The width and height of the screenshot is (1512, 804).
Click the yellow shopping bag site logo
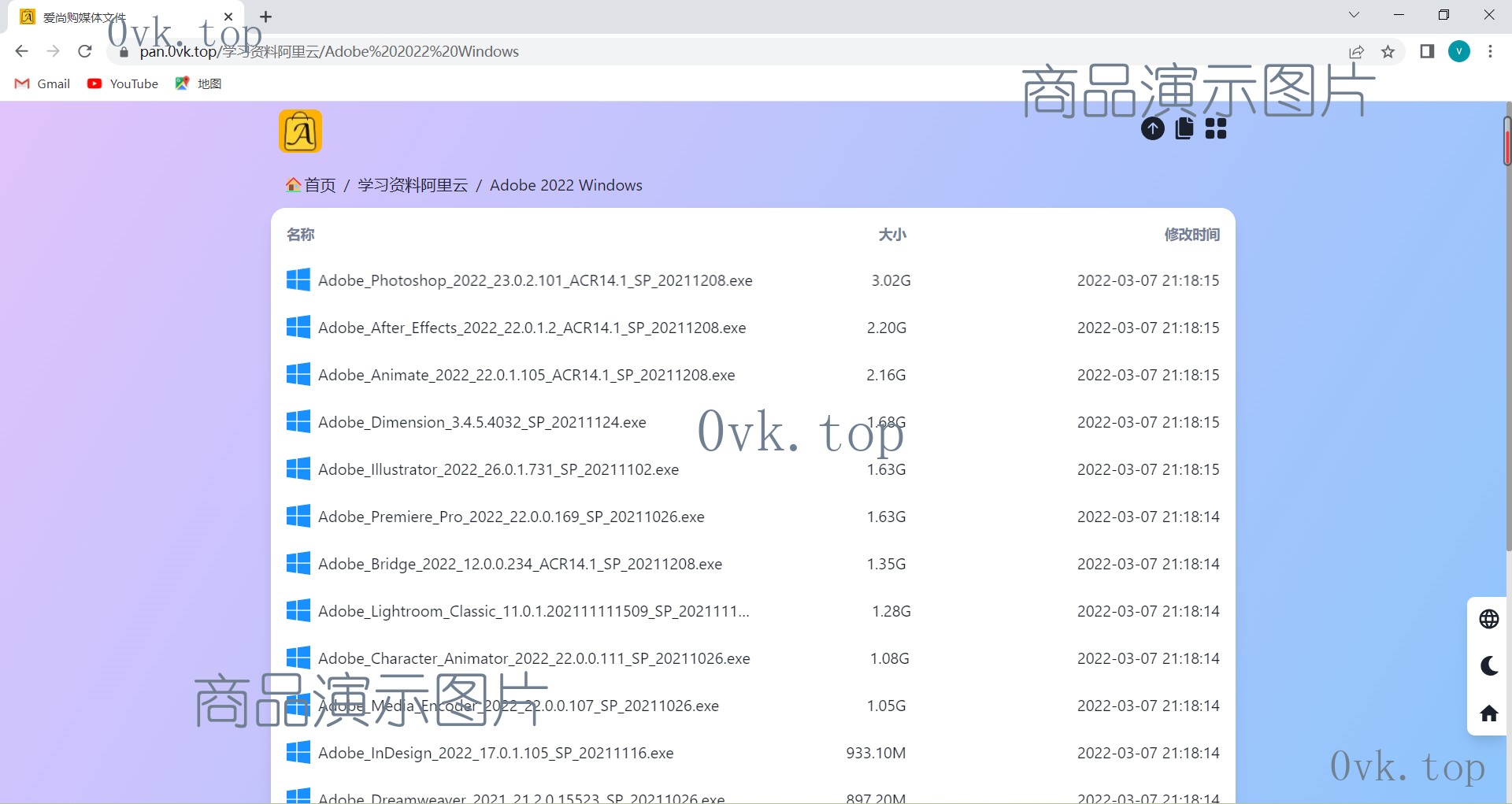click(x=300, y=132)
